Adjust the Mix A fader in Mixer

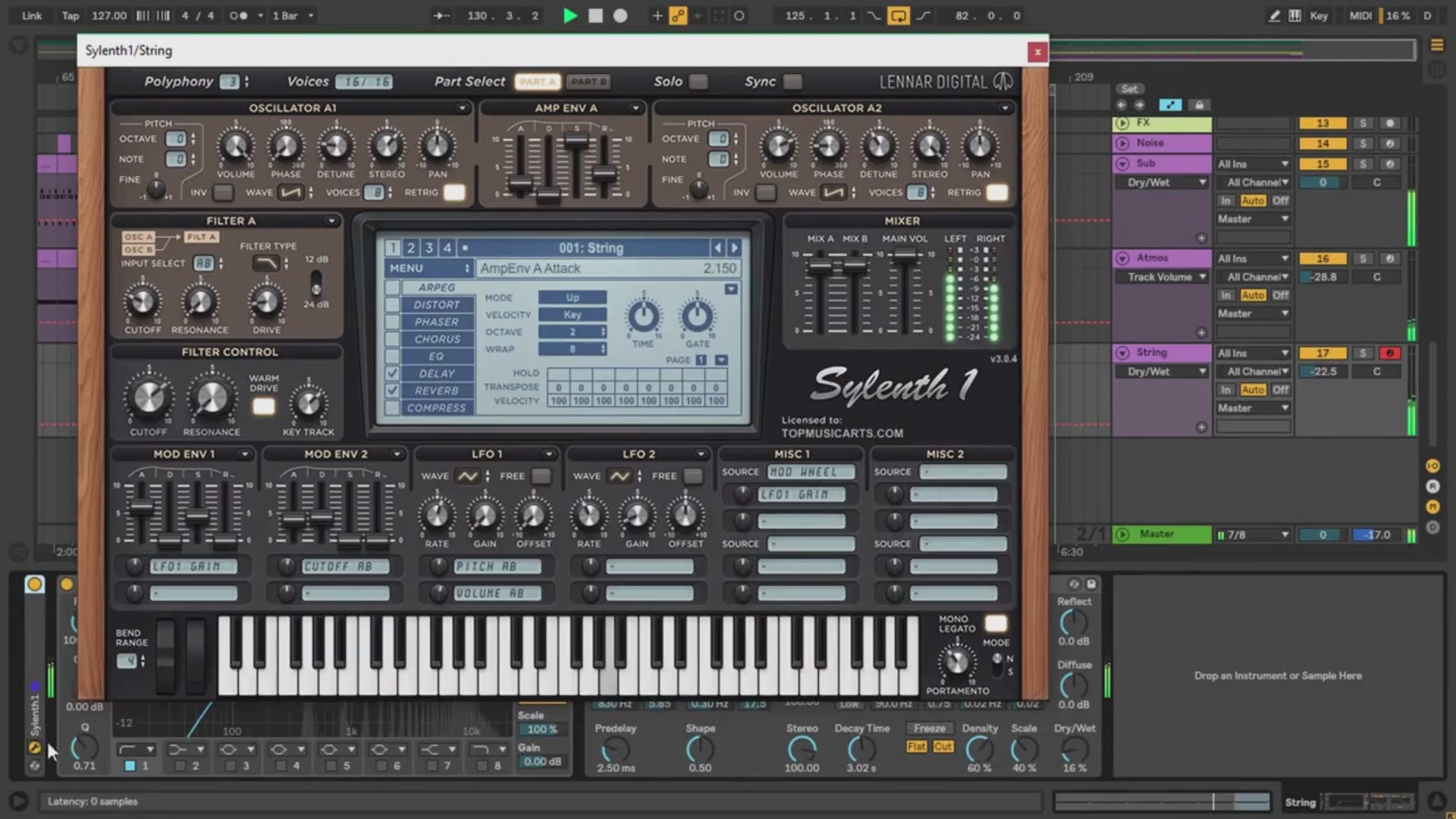pos(820,266)
